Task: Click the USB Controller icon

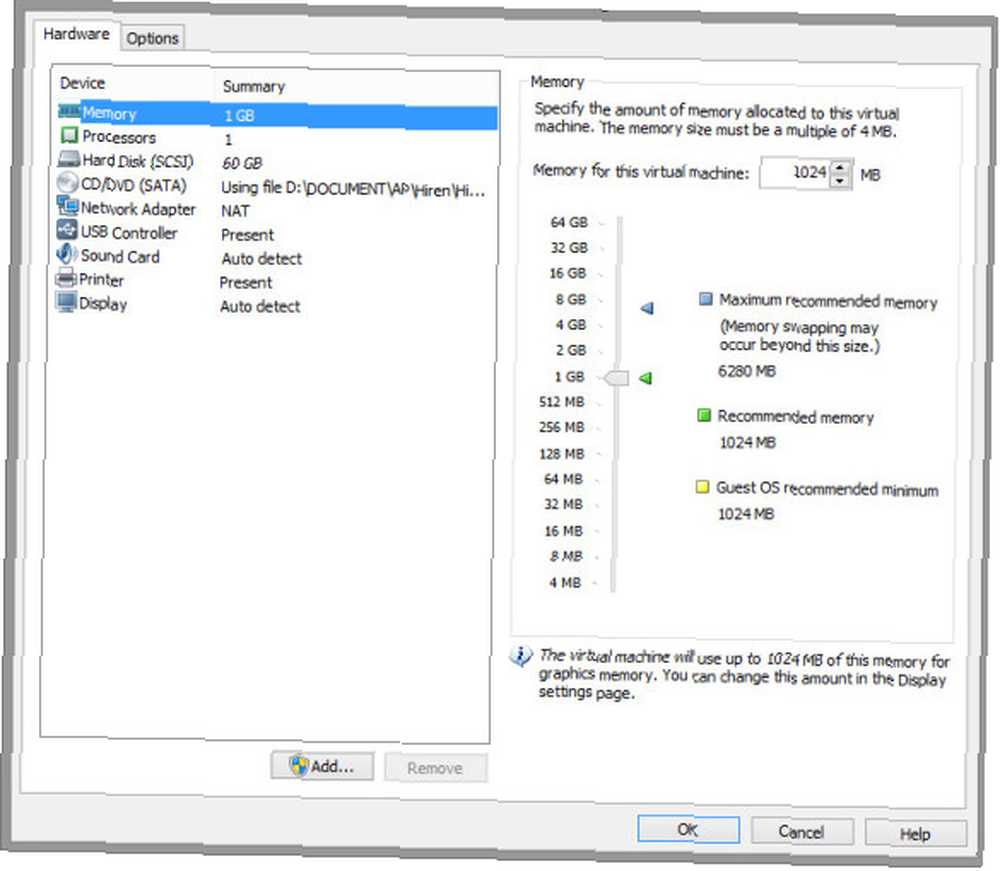Action: tap(67, 230)
